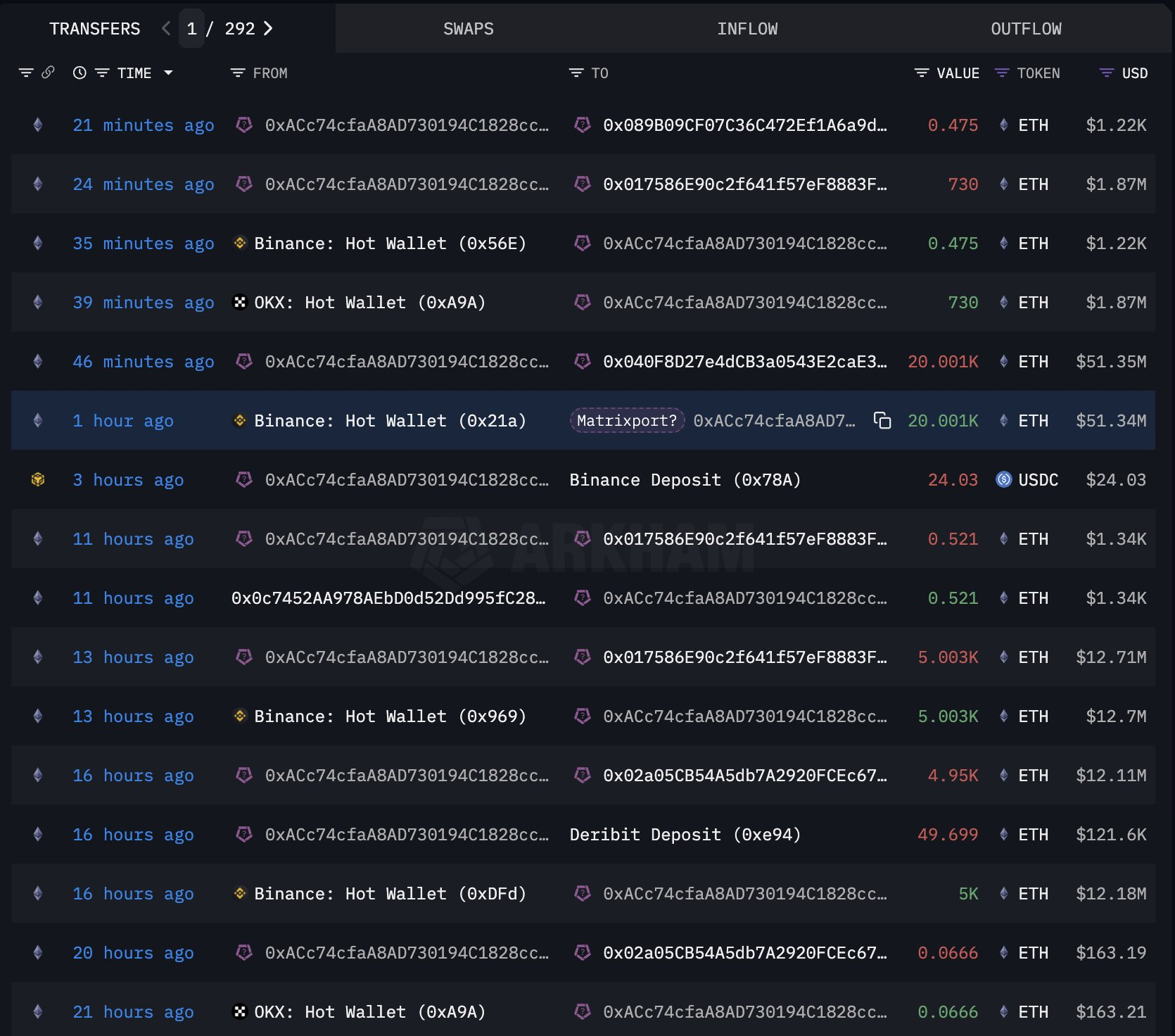Open the 3 hours ago transaction
The image size is (1175, 1036).
tap(128, 480)
